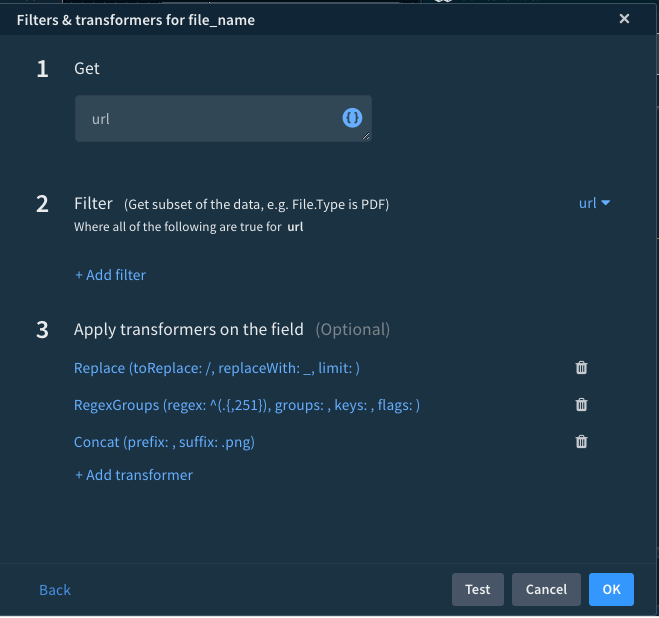Click the dialog title 'Filters & transformers for file_name'
Viewport: 659px width, 618px height.
(x=136, y=19)
